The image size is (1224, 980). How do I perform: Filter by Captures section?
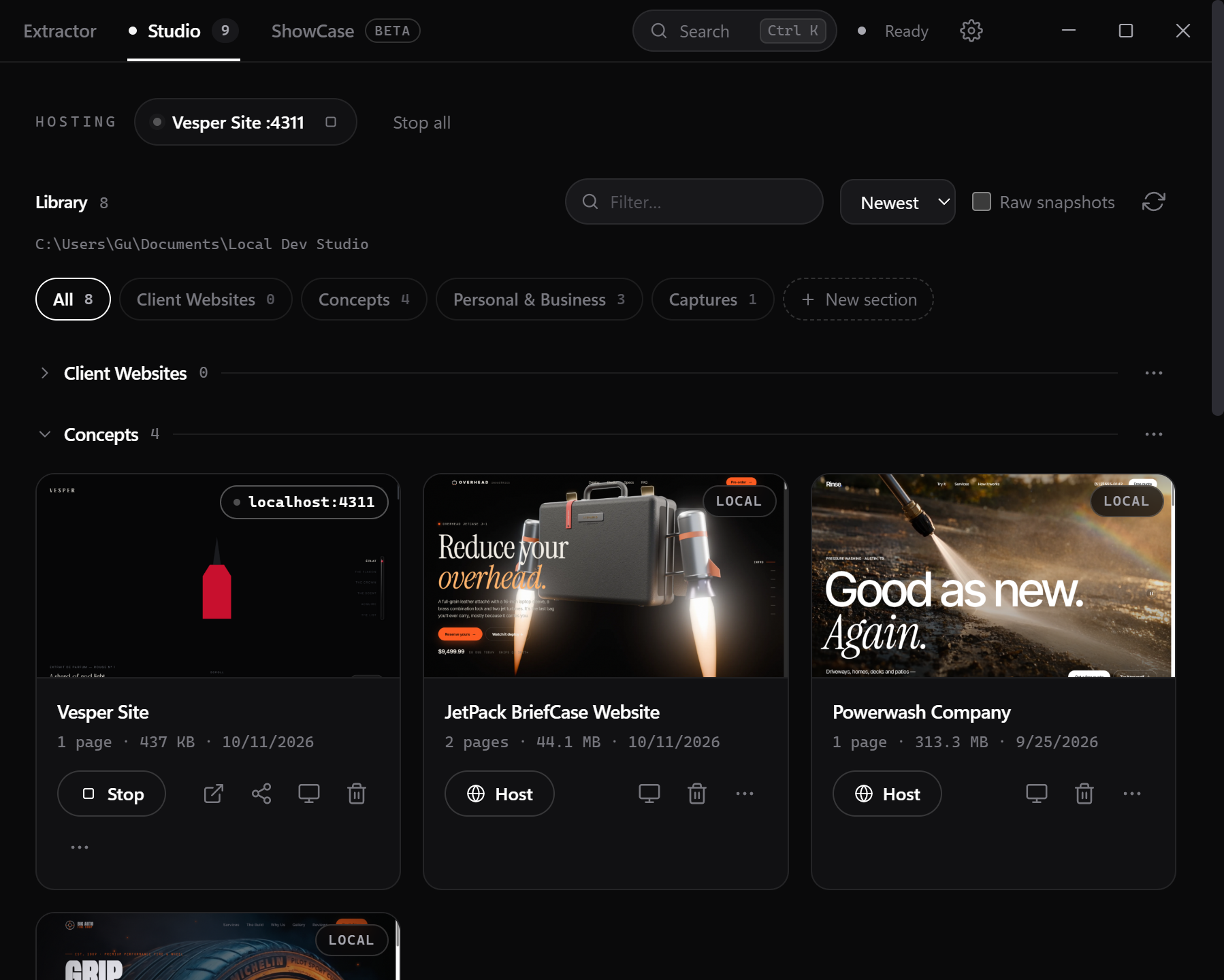coord(713,299)
